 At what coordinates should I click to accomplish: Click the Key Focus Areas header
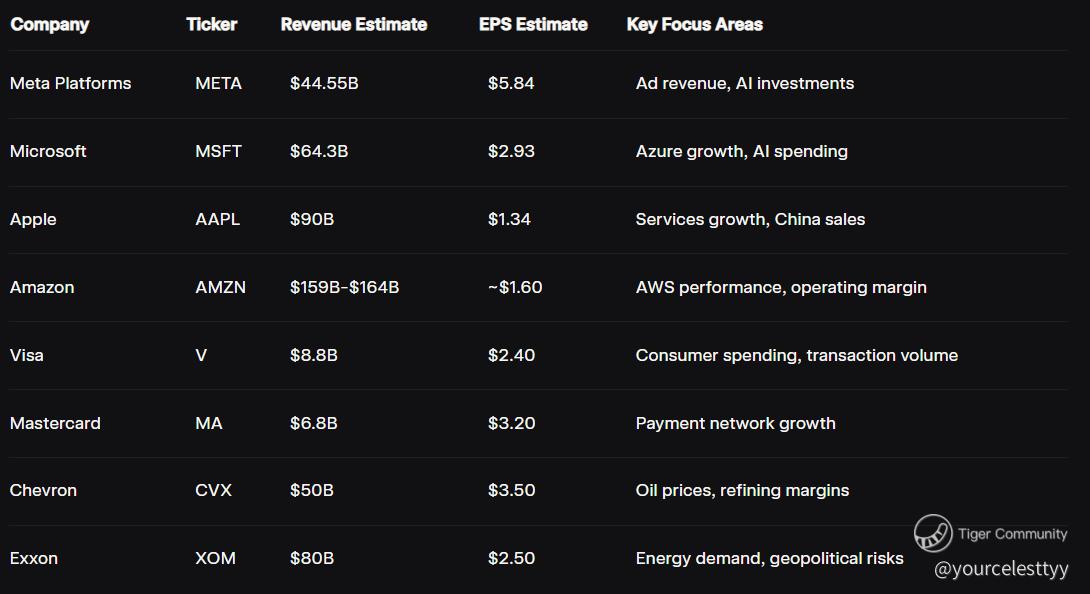tap(694, 24)
